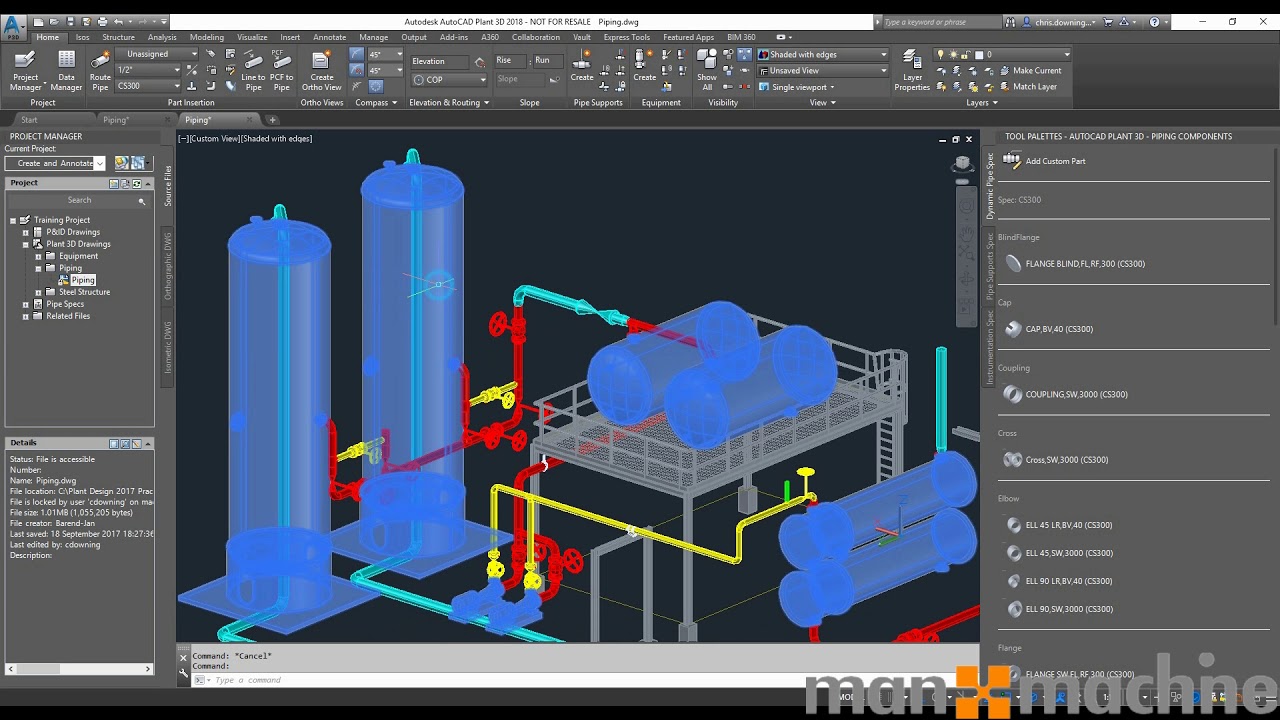Screen dimensions: 1280x720
Task: Toggle the layer freeze sun icon
Action: coord(952,54)
